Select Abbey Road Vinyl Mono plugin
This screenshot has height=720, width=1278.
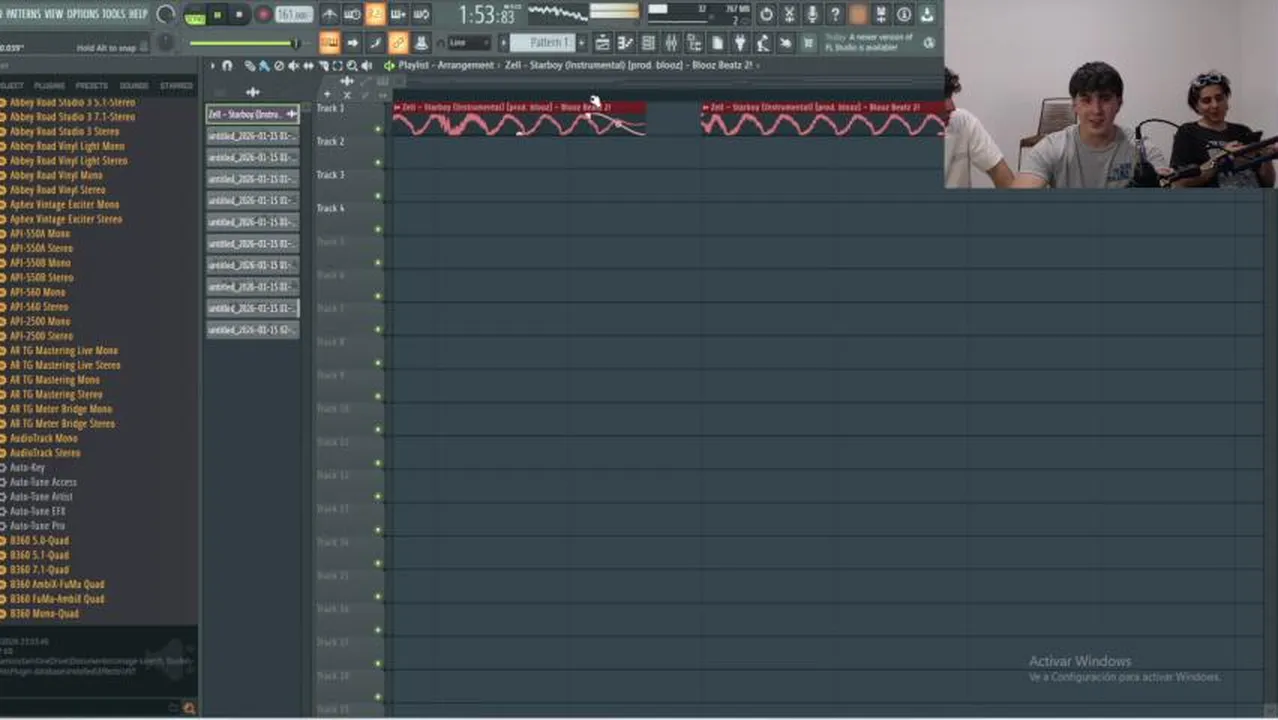[x=56, y=175]
